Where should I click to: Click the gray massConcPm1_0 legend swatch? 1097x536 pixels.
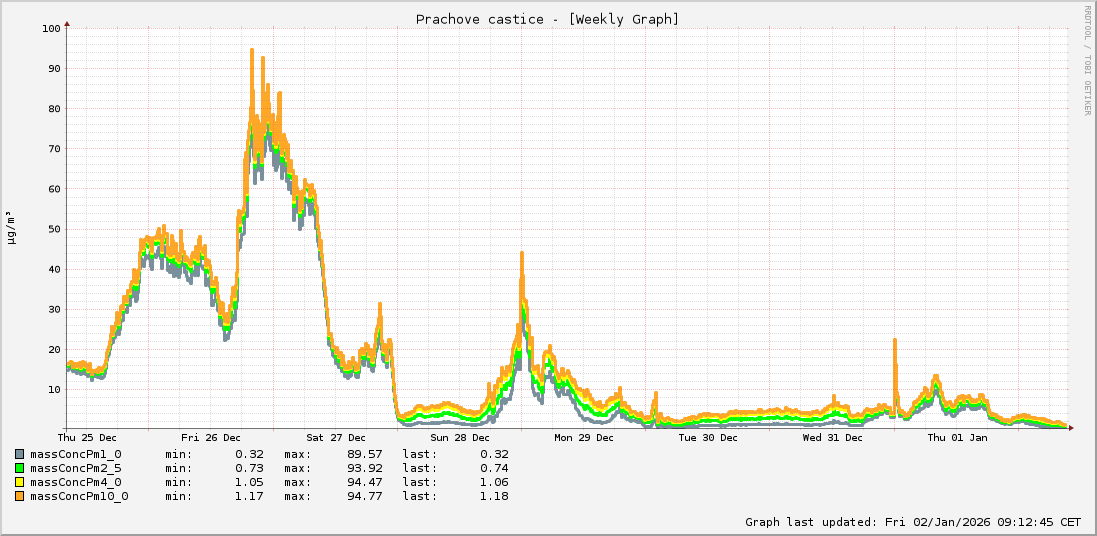tap(20, 454)
